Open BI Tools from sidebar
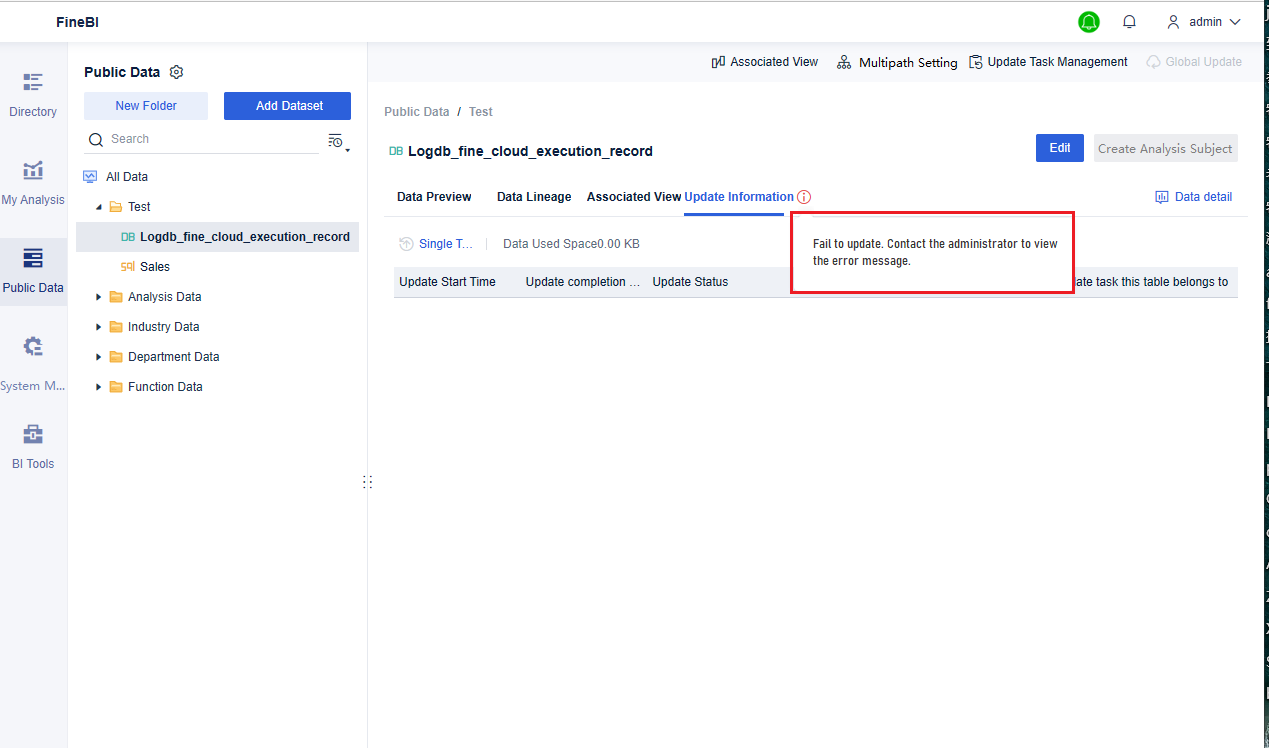The height and width of the screenshot is (748, 1269). [x=33, y=445]
